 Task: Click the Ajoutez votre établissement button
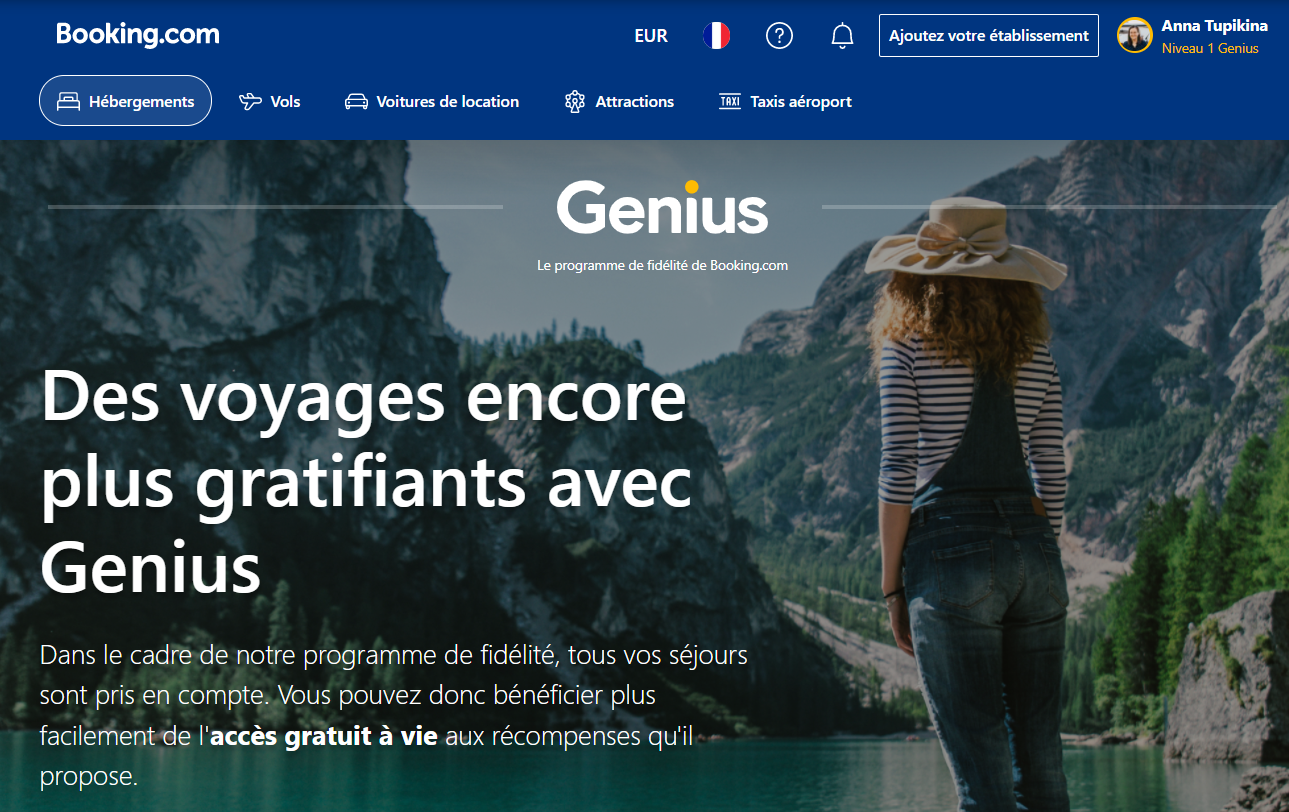[989, 36]
